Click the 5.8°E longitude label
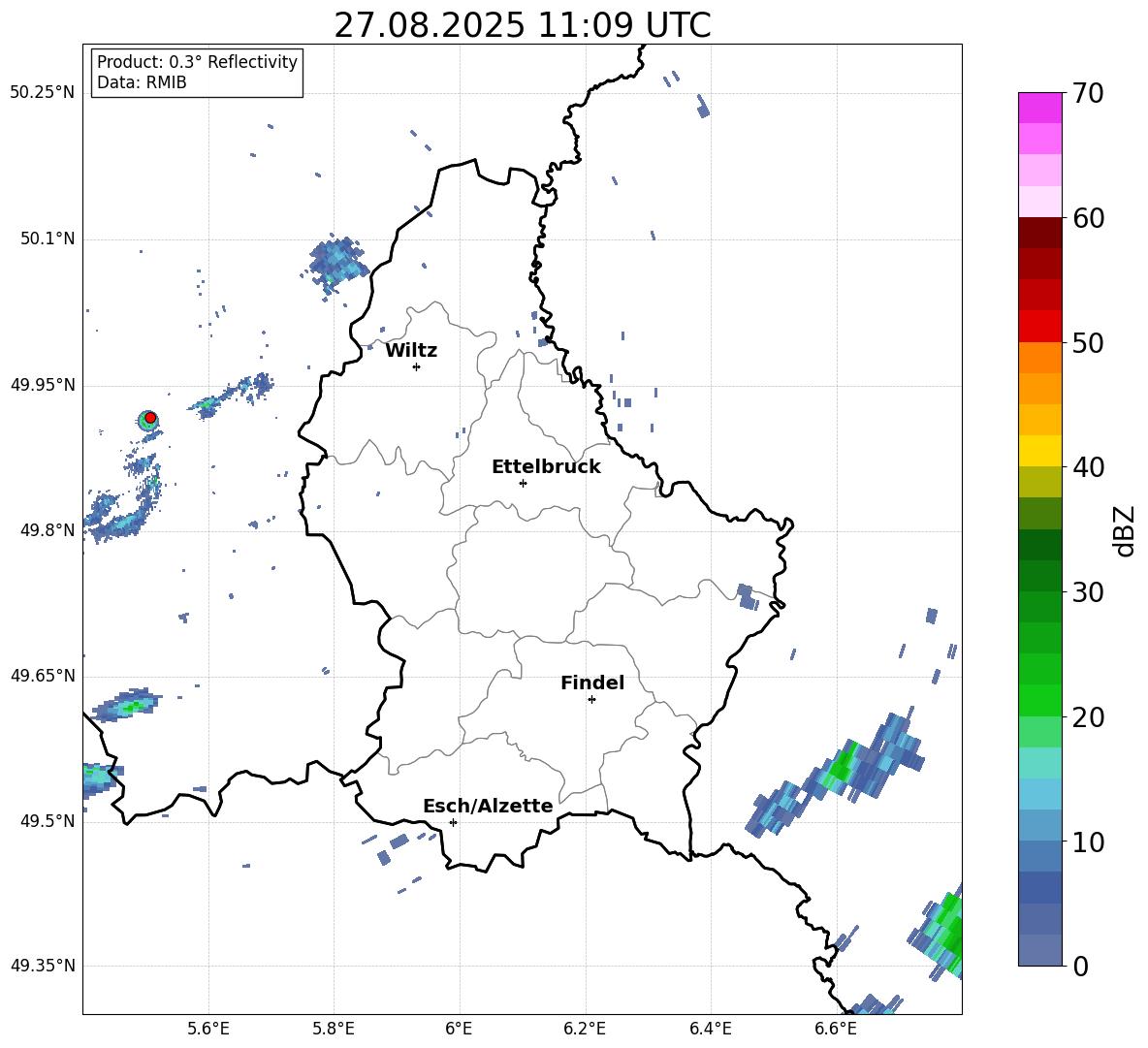 coord(334,1029)
